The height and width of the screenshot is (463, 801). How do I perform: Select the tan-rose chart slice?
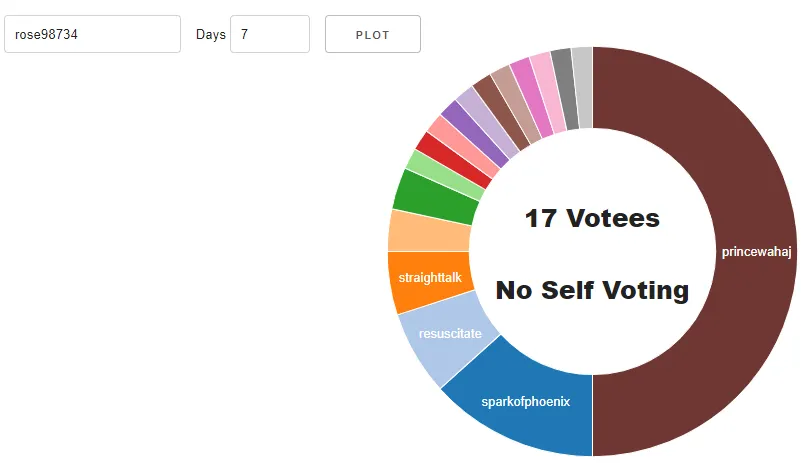[516, 104]
